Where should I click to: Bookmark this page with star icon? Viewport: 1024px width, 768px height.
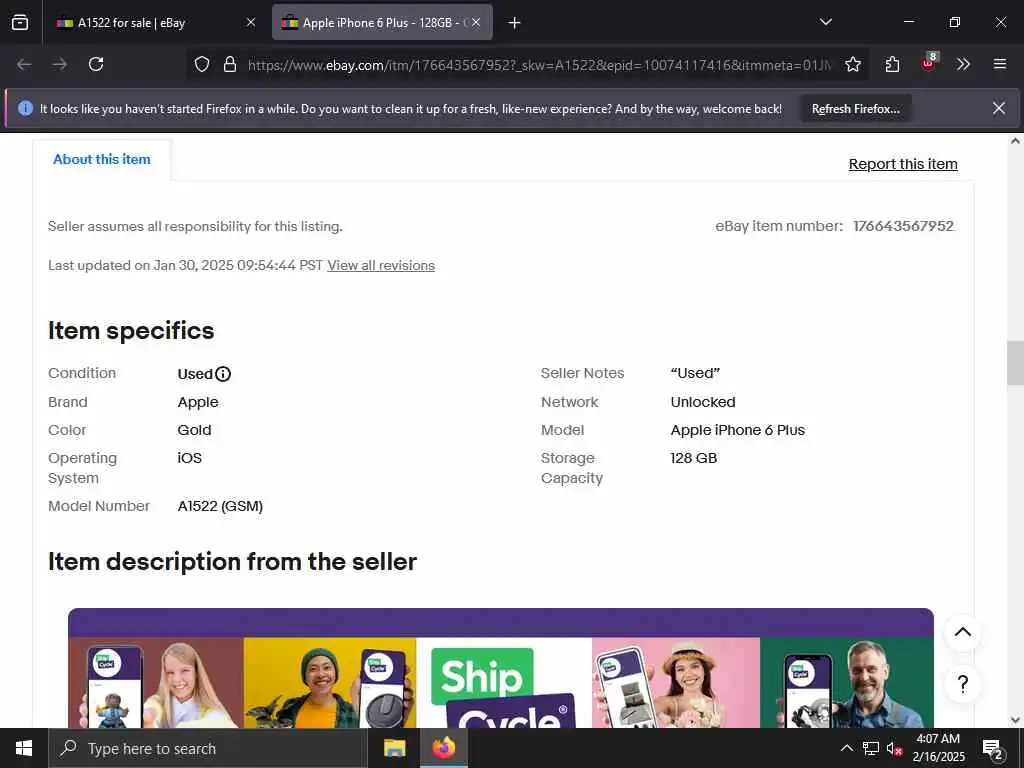pyautogui.click(x=853, y=64)
